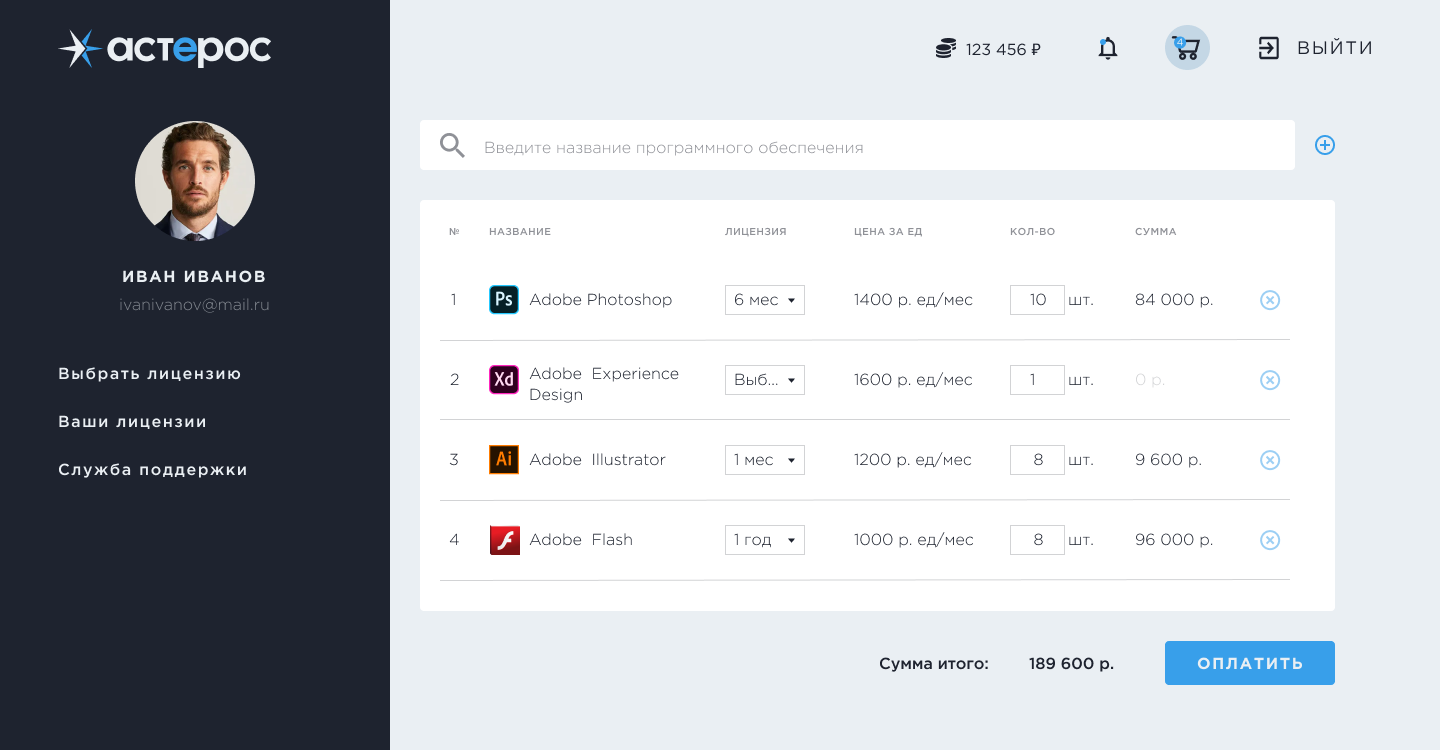Click the ИВАН ИВАНОВ name
1440x750 pixels.
tap(195, 276)
